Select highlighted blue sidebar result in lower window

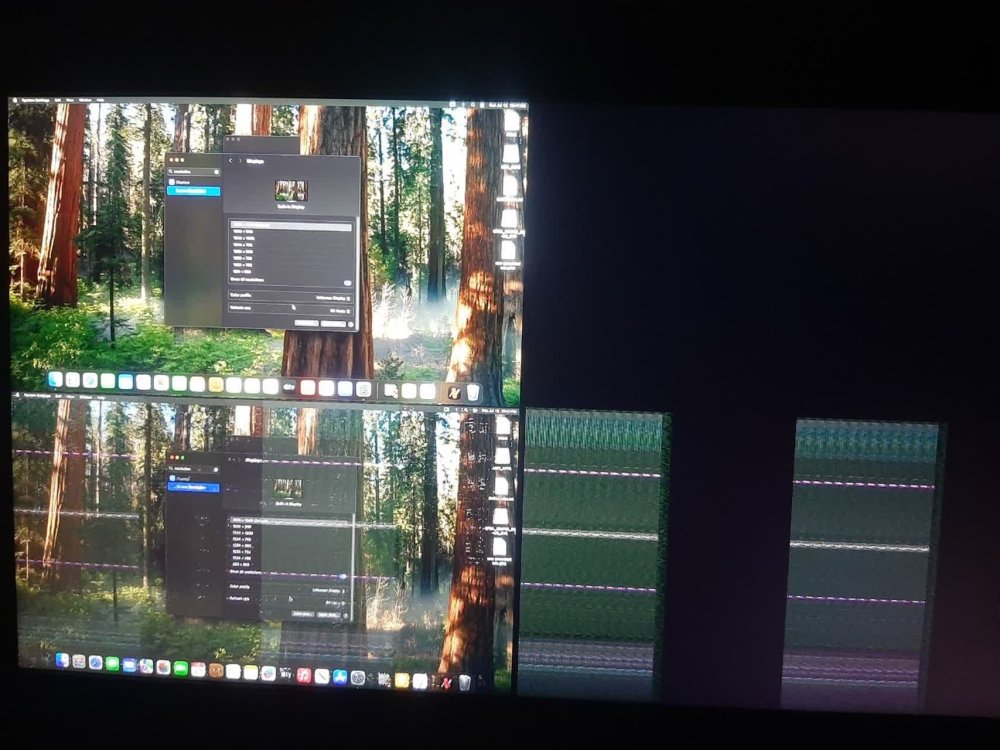tap(193, 487)
